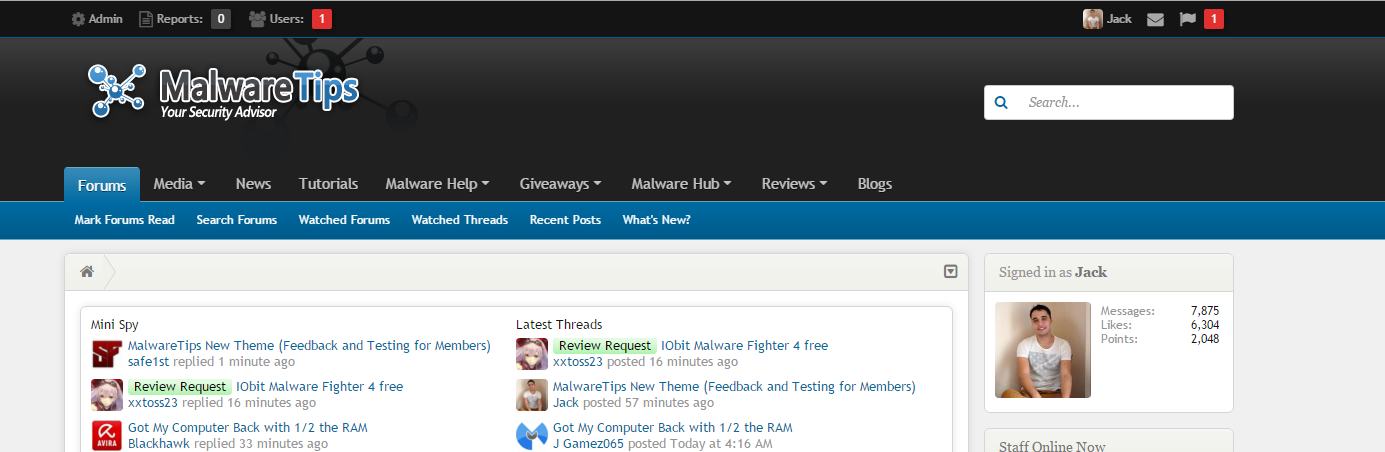
Task: Go to forum home via breadcrumb house icon
Action: pyautogui.click(x=87, y=272)
